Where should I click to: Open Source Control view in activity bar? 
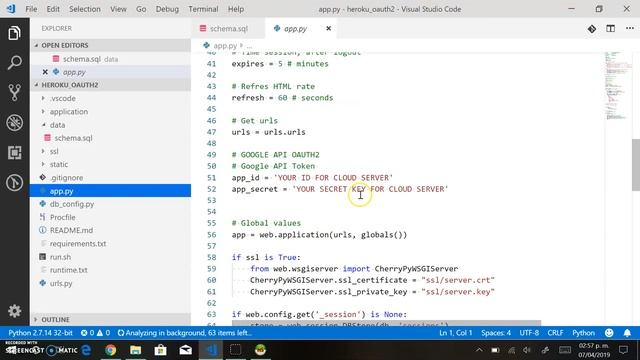14,93
